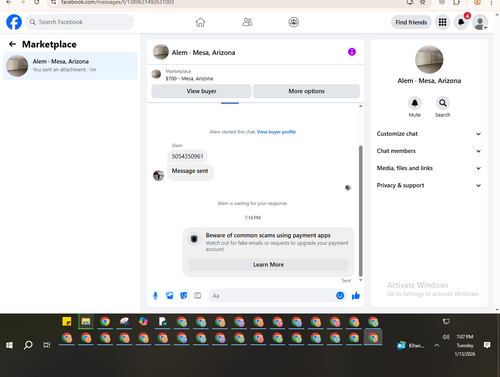
Task: Expand Privacy & support section
Action: (x=429, y=185)
